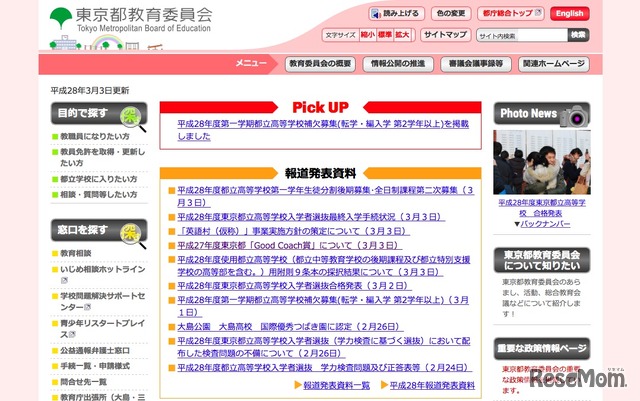This screenshot has width=640, height=401.
Task: Open 教職員になりたい方 link
Action: click(x=95, y=136)
